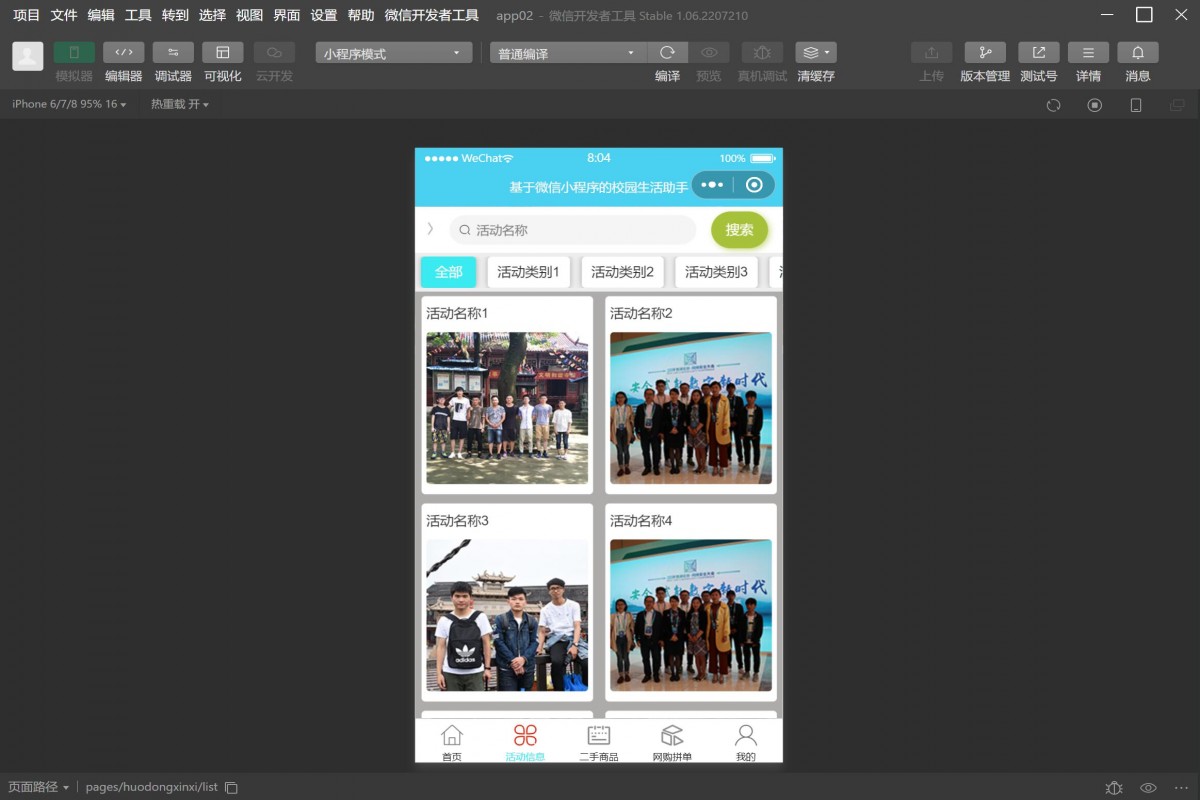Click the green 搜索 button

pyautogui.click(x=739, y=230)
